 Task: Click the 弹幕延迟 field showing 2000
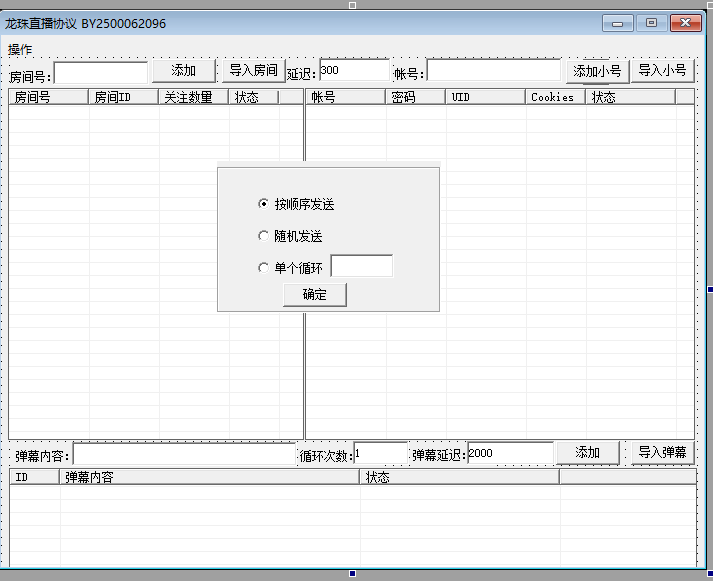(x=509, y=454)
